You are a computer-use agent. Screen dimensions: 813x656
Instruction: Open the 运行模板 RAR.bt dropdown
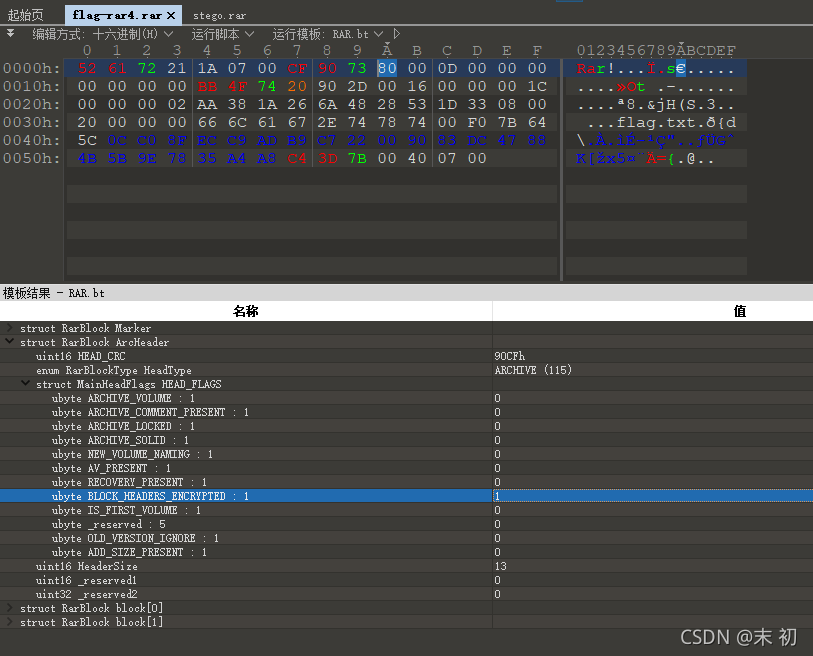(x=328, y=34)
